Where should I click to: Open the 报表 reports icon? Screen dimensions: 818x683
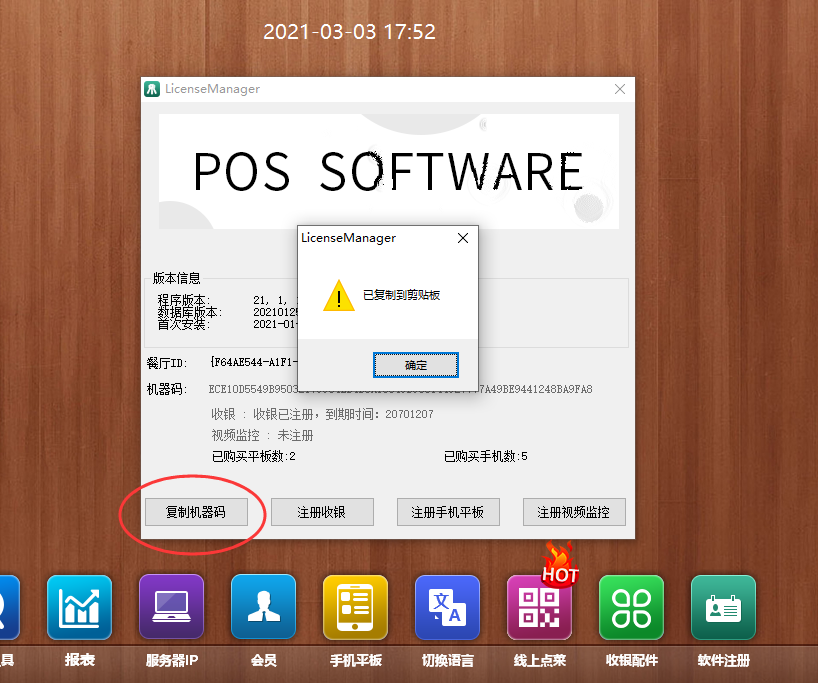click(x=79, y=607)
